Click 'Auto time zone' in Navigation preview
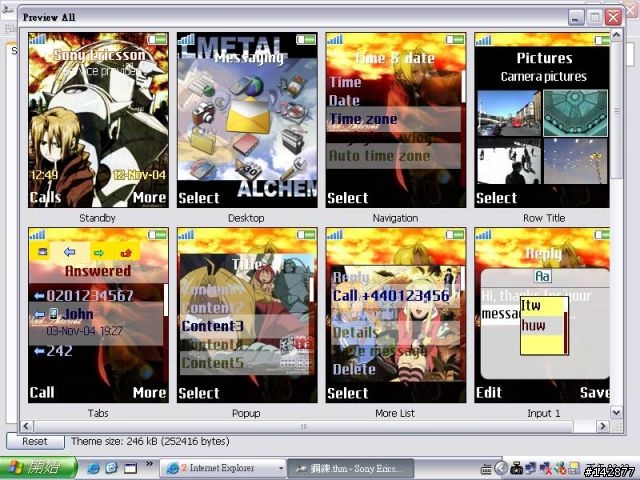The image size is (640, 480). click(379, 156)
